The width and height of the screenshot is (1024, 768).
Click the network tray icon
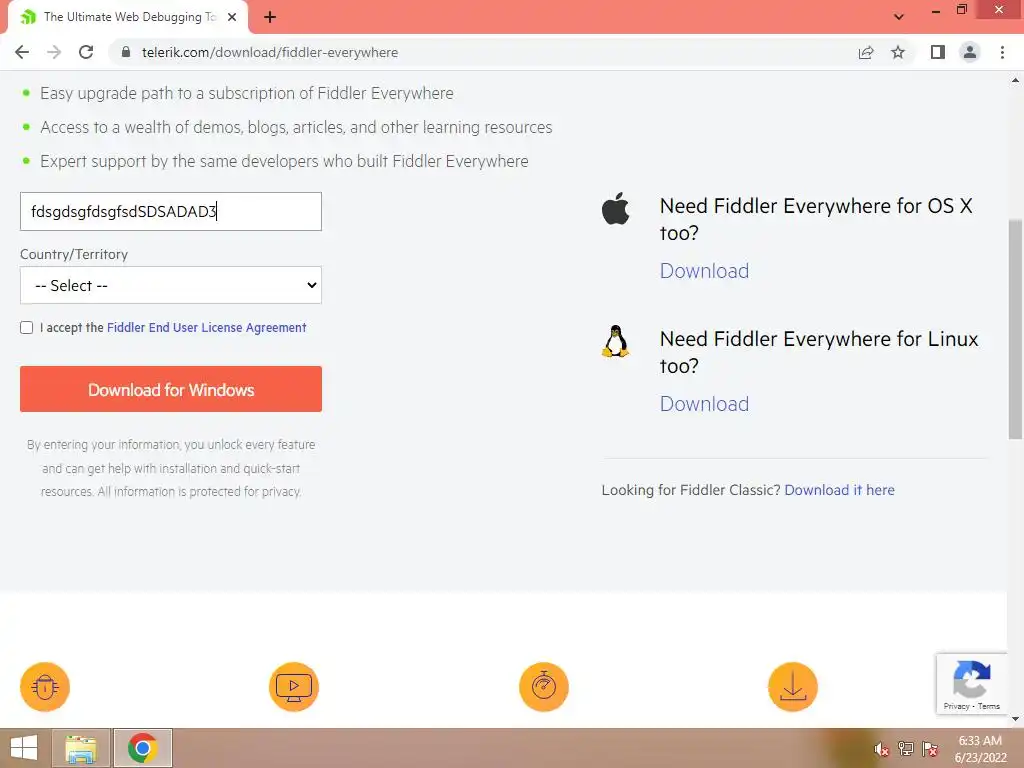906,749
